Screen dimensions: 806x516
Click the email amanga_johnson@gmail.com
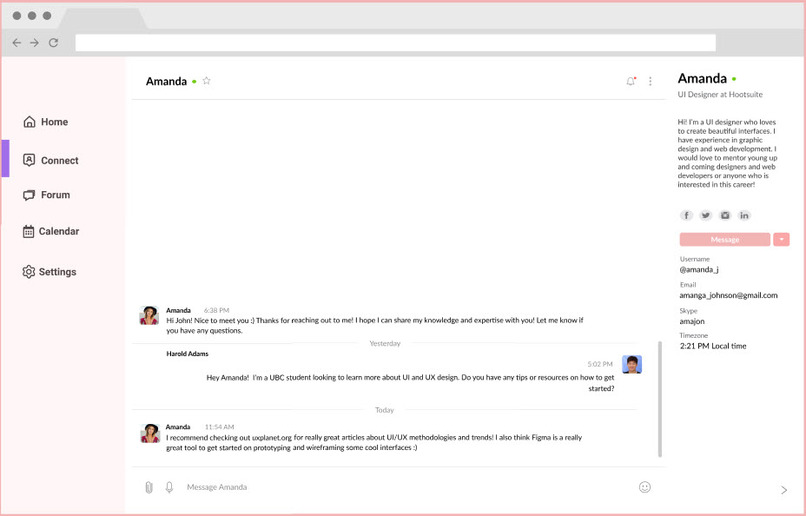[x=728, y=295]
